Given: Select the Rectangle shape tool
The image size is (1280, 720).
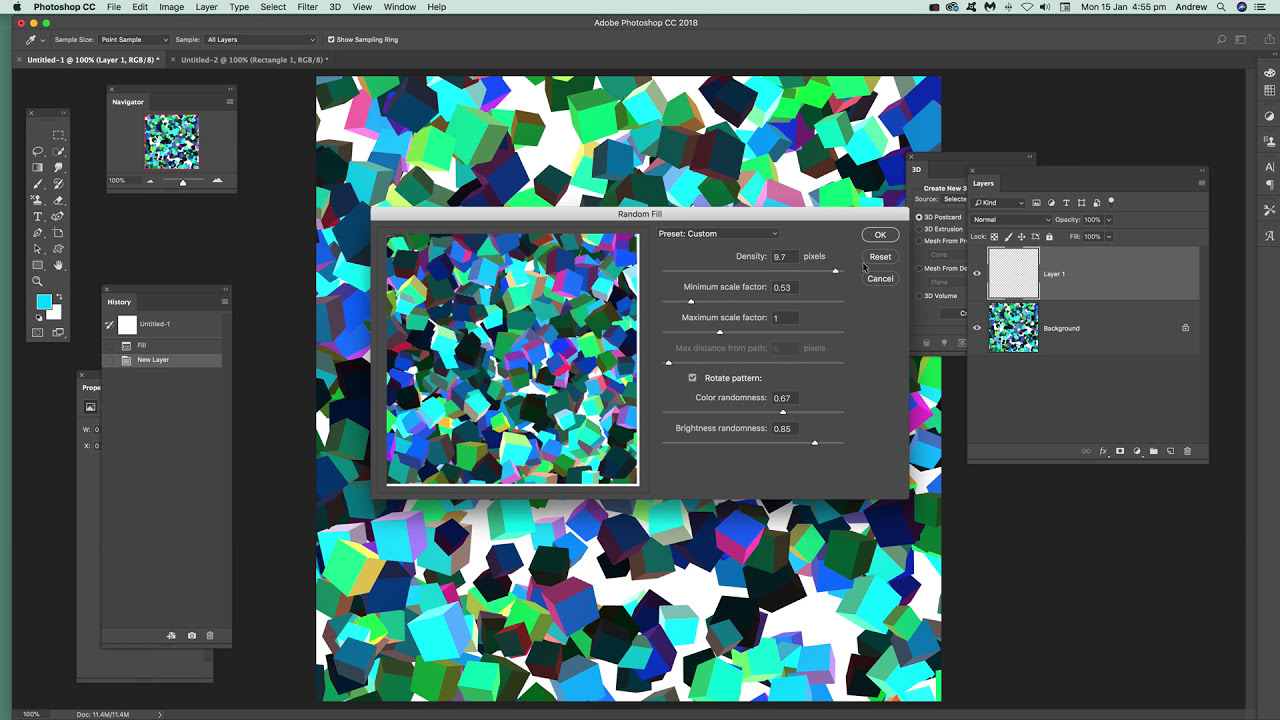Looking at the screenshot, I should 38,265.
